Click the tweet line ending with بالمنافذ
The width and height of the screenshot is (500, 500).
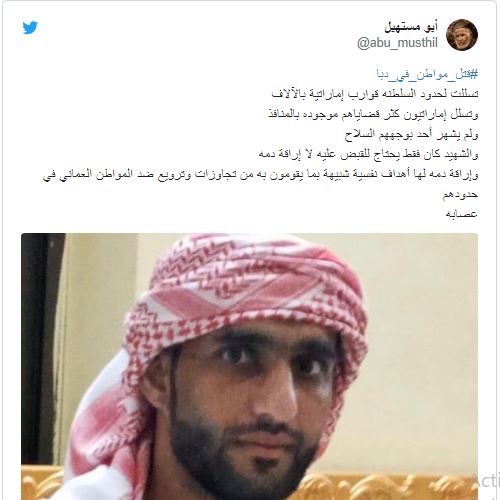(x=373, y=114)
